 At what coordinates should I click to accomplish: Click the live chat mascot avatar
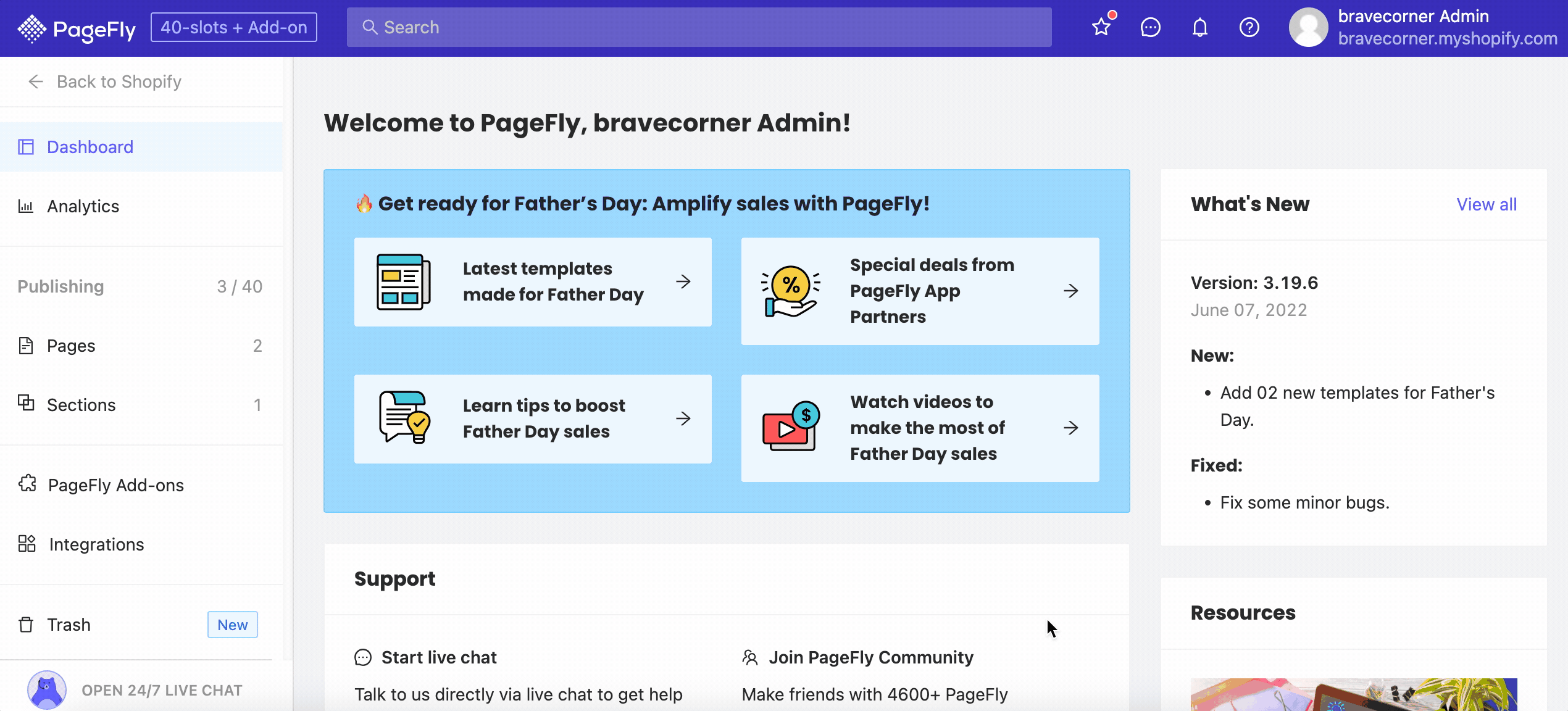click(x=47, y=690)
